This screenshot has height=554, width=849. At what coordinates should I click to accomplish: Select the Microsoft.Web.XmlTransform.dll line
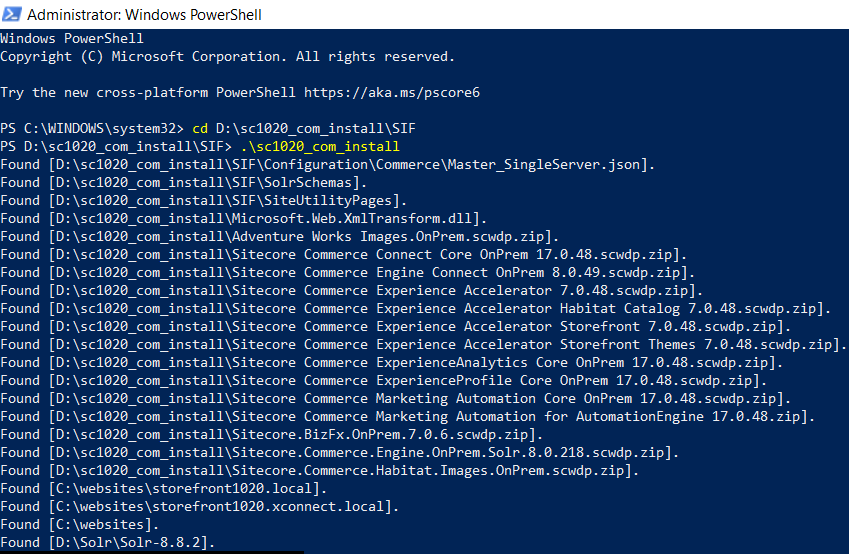(x=244, y=218)
